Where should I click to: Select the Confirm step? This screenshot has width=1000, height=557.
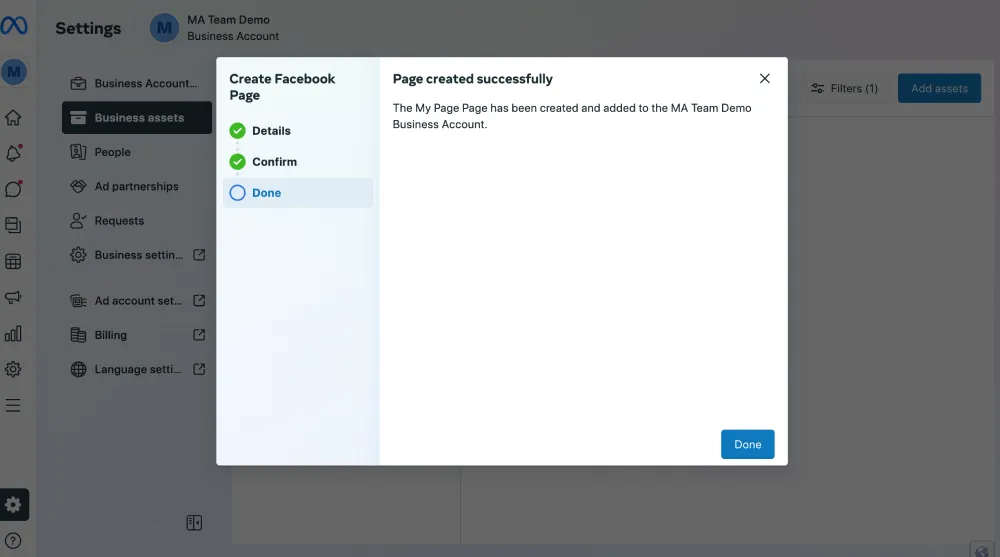pos(273,162)
